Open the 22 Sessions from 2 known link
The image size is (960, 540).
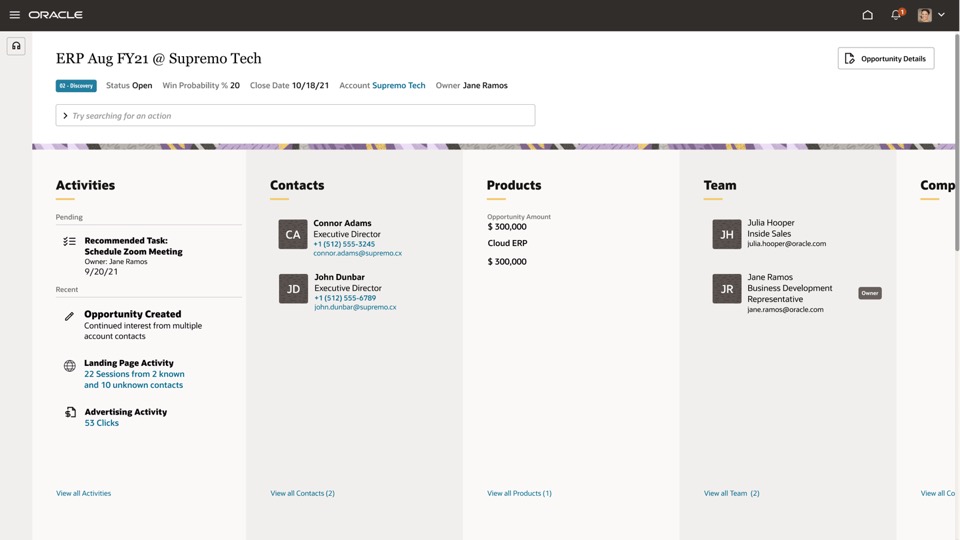coord(134,380)
